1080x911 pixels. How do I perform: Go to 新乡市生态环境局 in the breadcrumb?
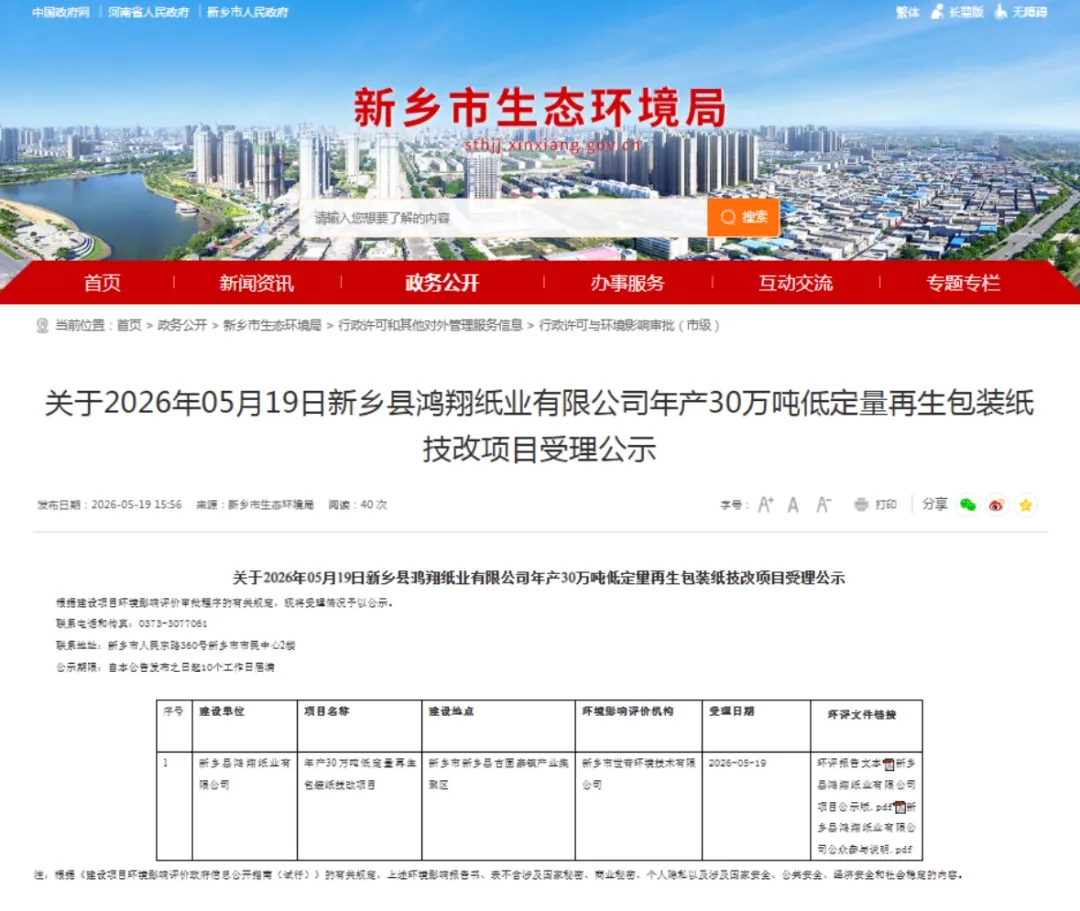coord(272,325)
